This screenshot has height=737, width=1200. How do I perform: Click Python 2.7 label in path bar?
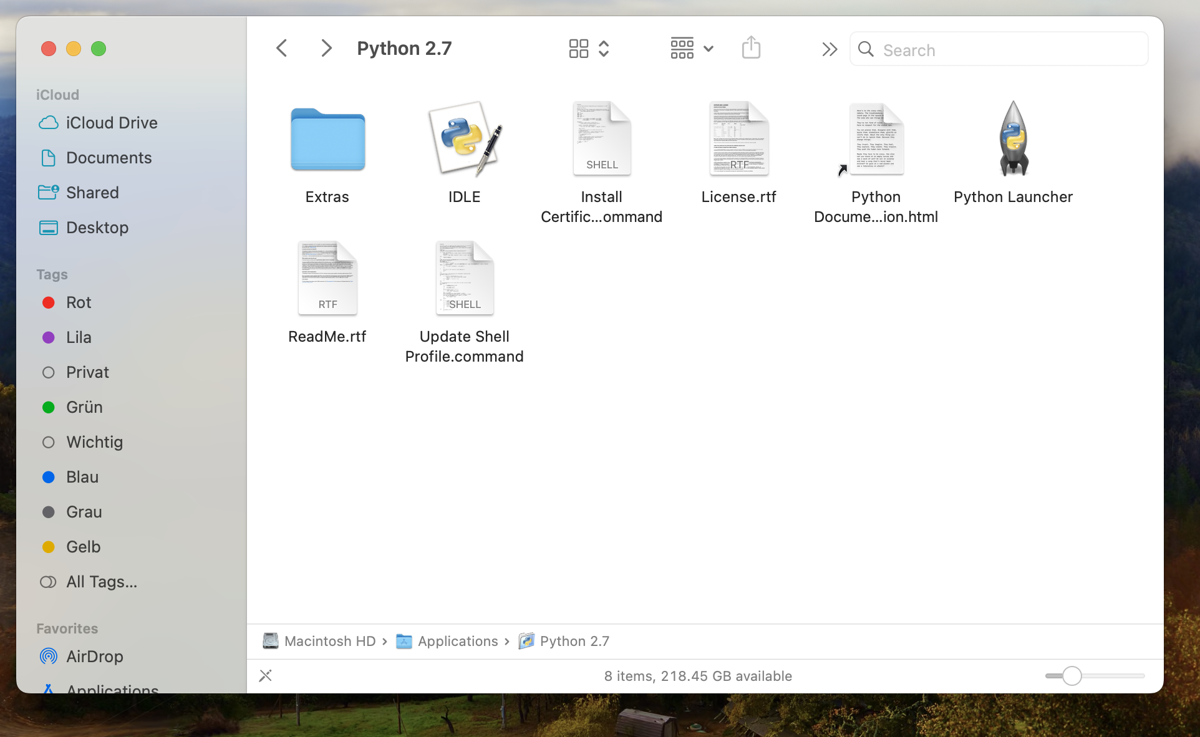(575, 641)
